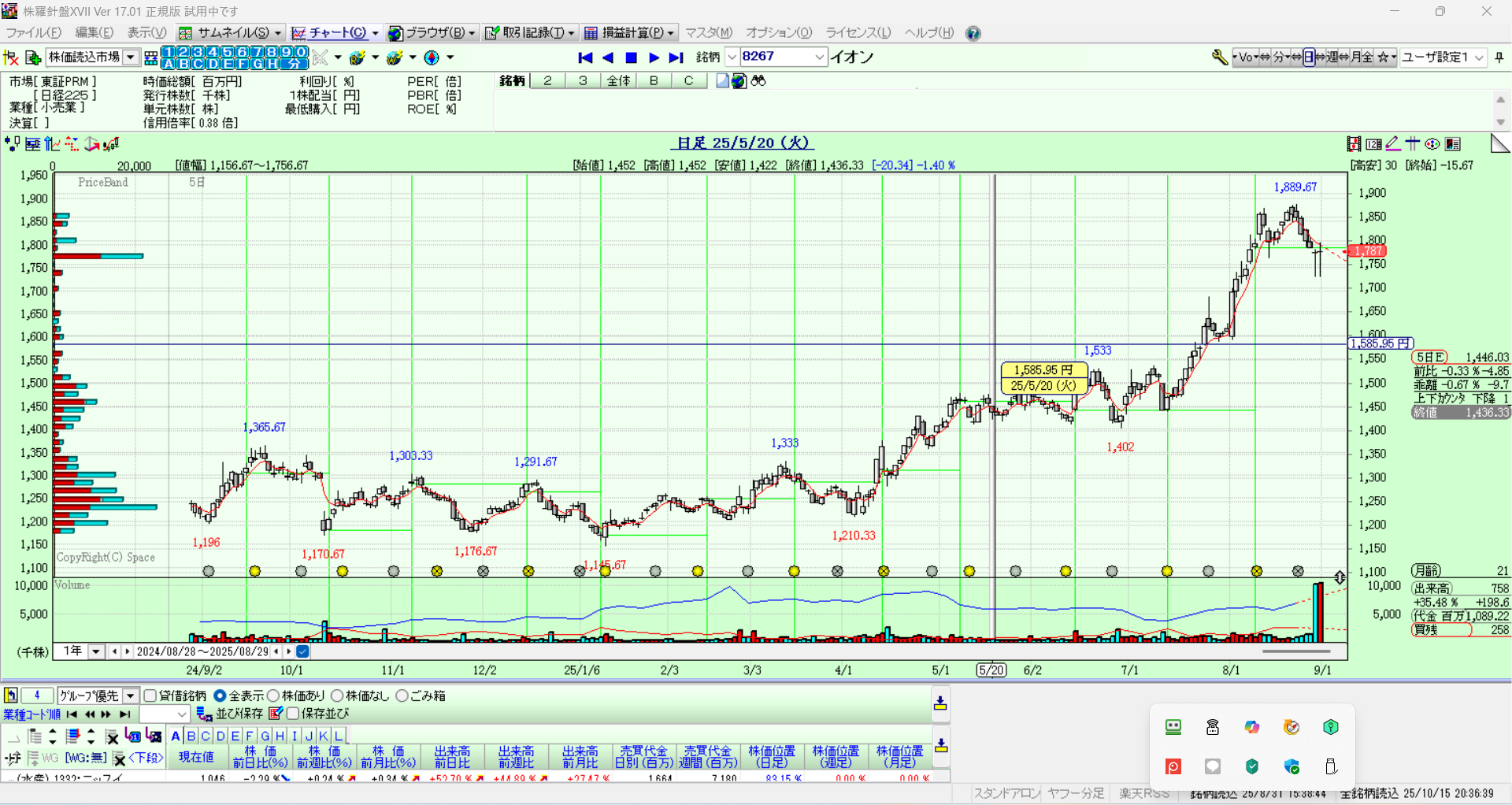Click the pin icon at toolbar right
Screen dimensions: 1512x805
click(x=1499, y=57)
